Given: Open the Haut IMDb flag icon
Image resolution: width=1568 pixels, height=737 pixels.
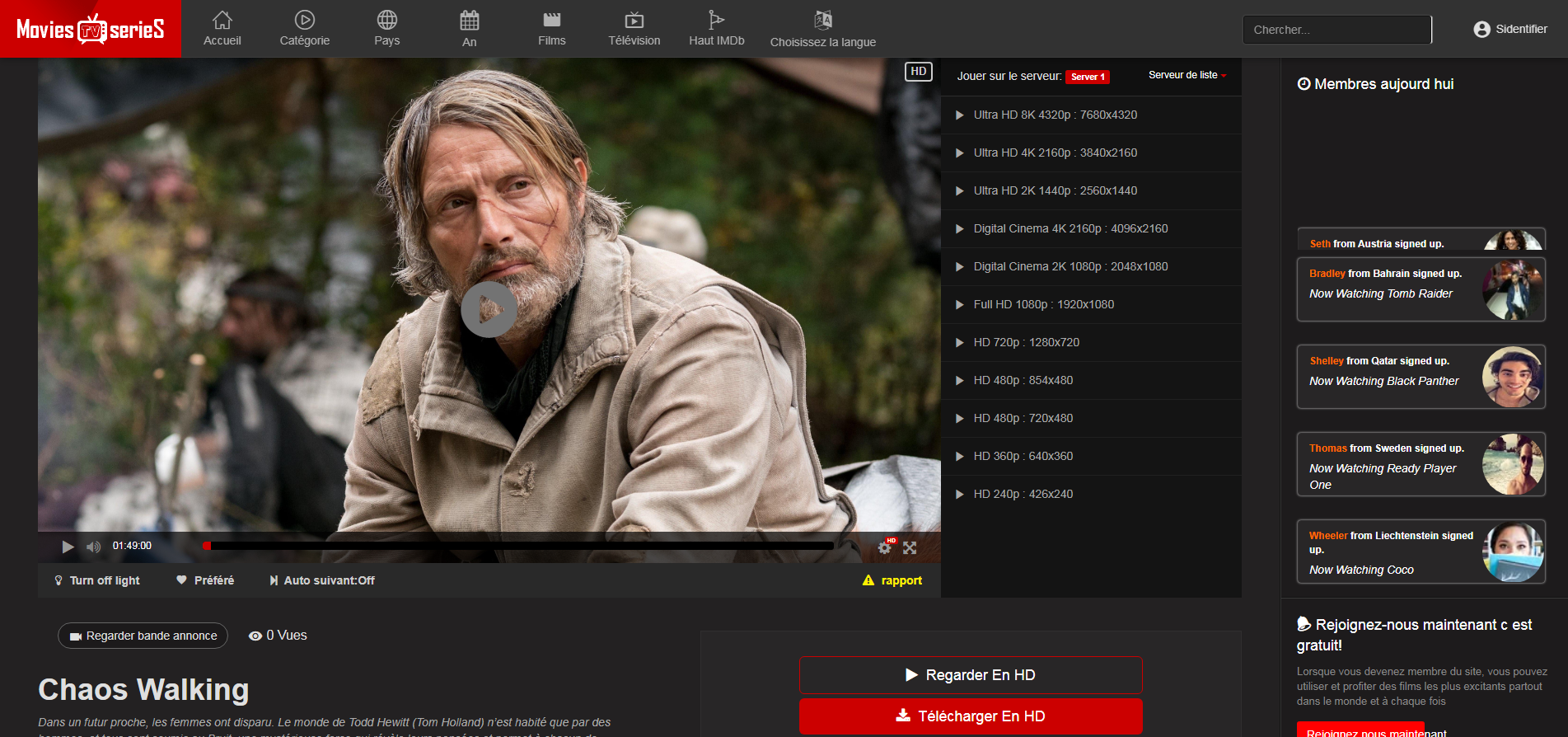Looking at the screenshot, I should pyautogui.click(x=716, y=20).
